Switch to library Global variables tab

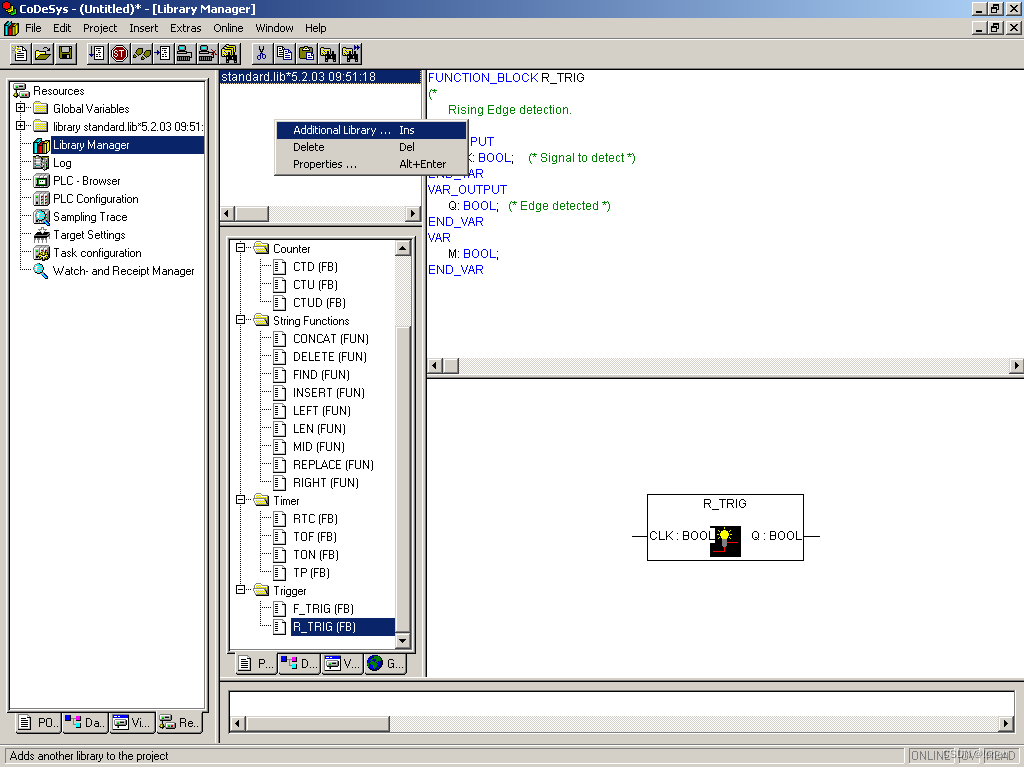(385, 664)
